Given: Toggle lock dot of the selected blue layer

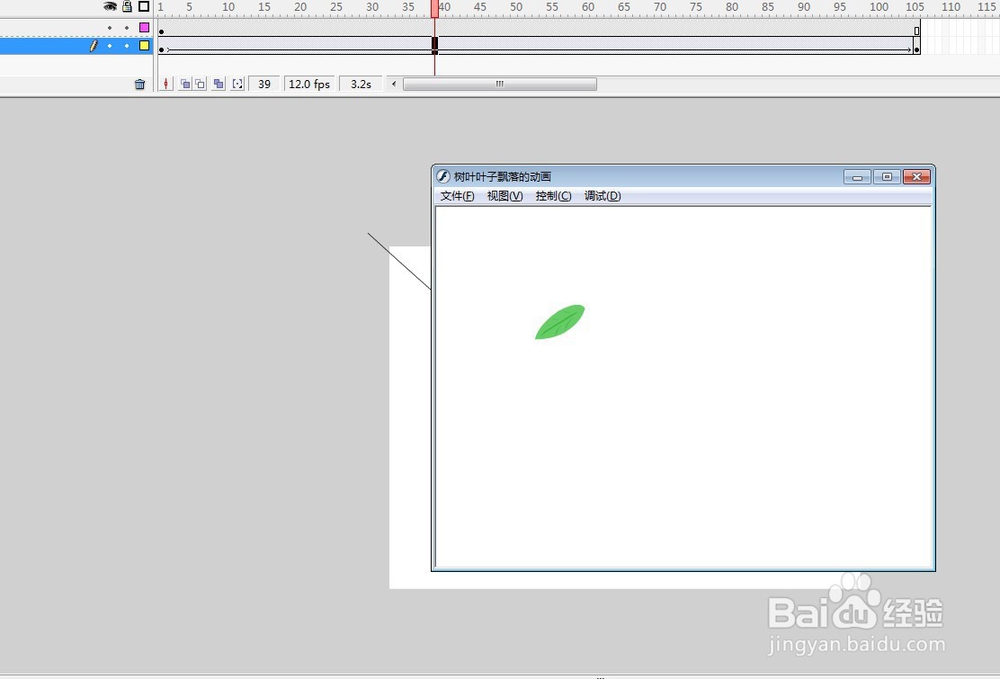Looking at the screenshot, I should coord(127,46).
